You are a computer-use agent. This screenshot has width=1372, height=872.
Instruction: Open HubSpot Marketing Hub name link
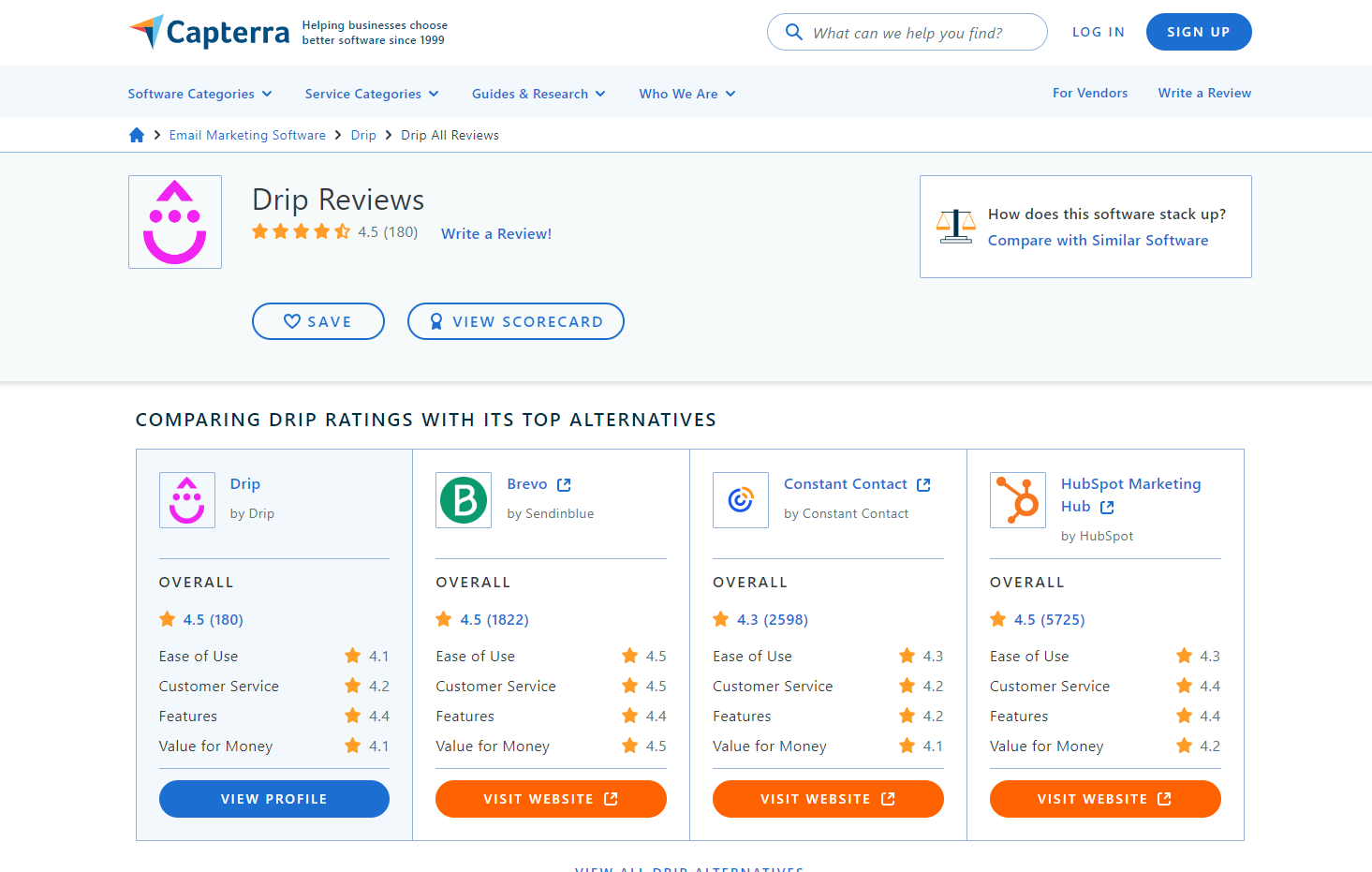click(1130, 495)
